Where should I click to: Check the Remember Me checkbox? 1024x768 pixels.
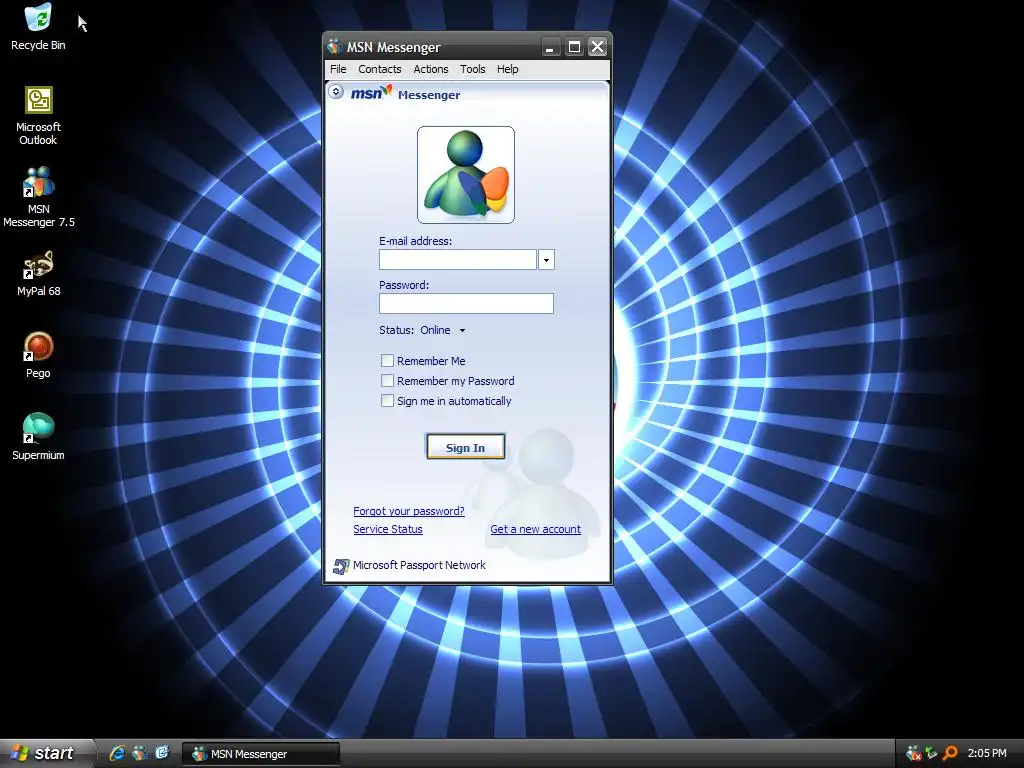click(x=387, y=360)
